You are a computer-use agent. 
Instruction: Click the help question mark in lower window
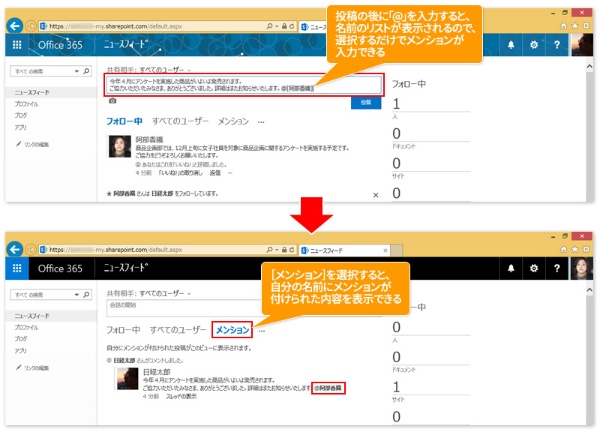(x=558, y=268)
